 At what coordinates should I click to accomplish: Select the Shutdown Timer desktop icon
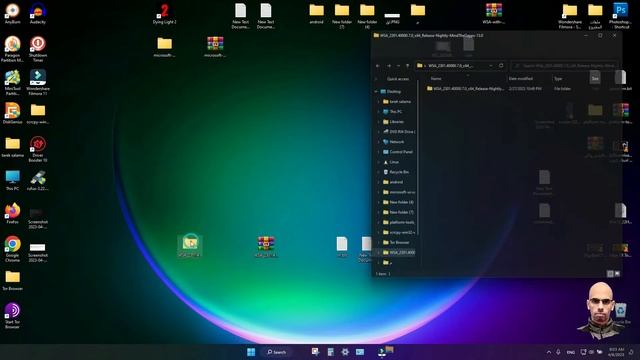38,49
